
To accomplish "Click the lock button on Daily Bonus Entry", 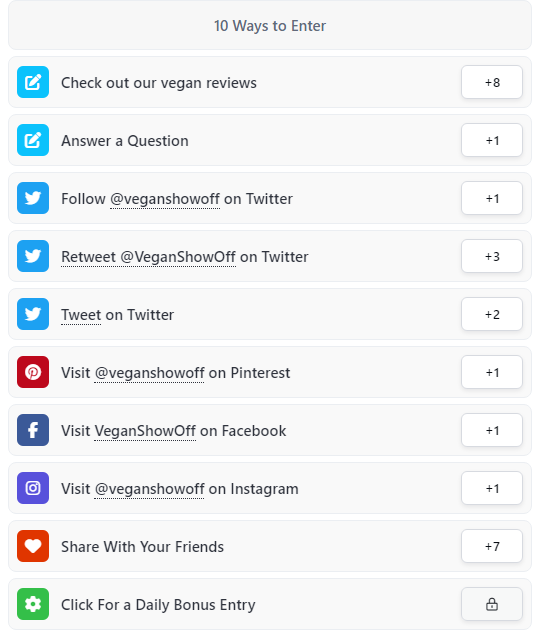I will (x=492, y=604).
